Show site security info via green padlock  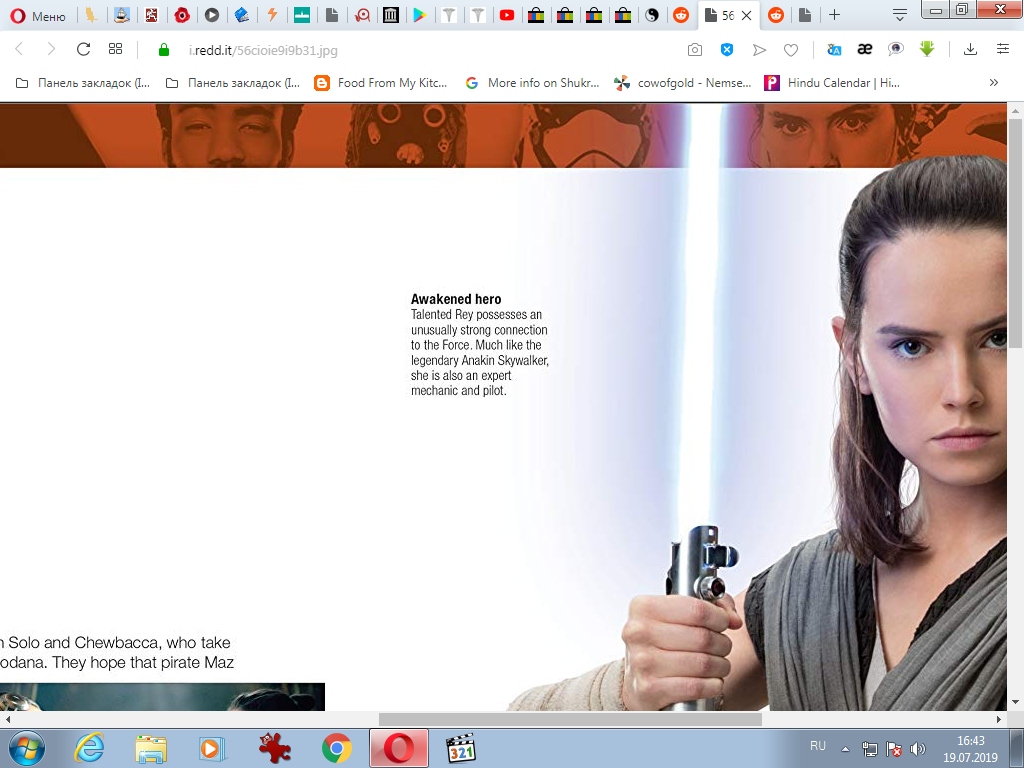164,50
